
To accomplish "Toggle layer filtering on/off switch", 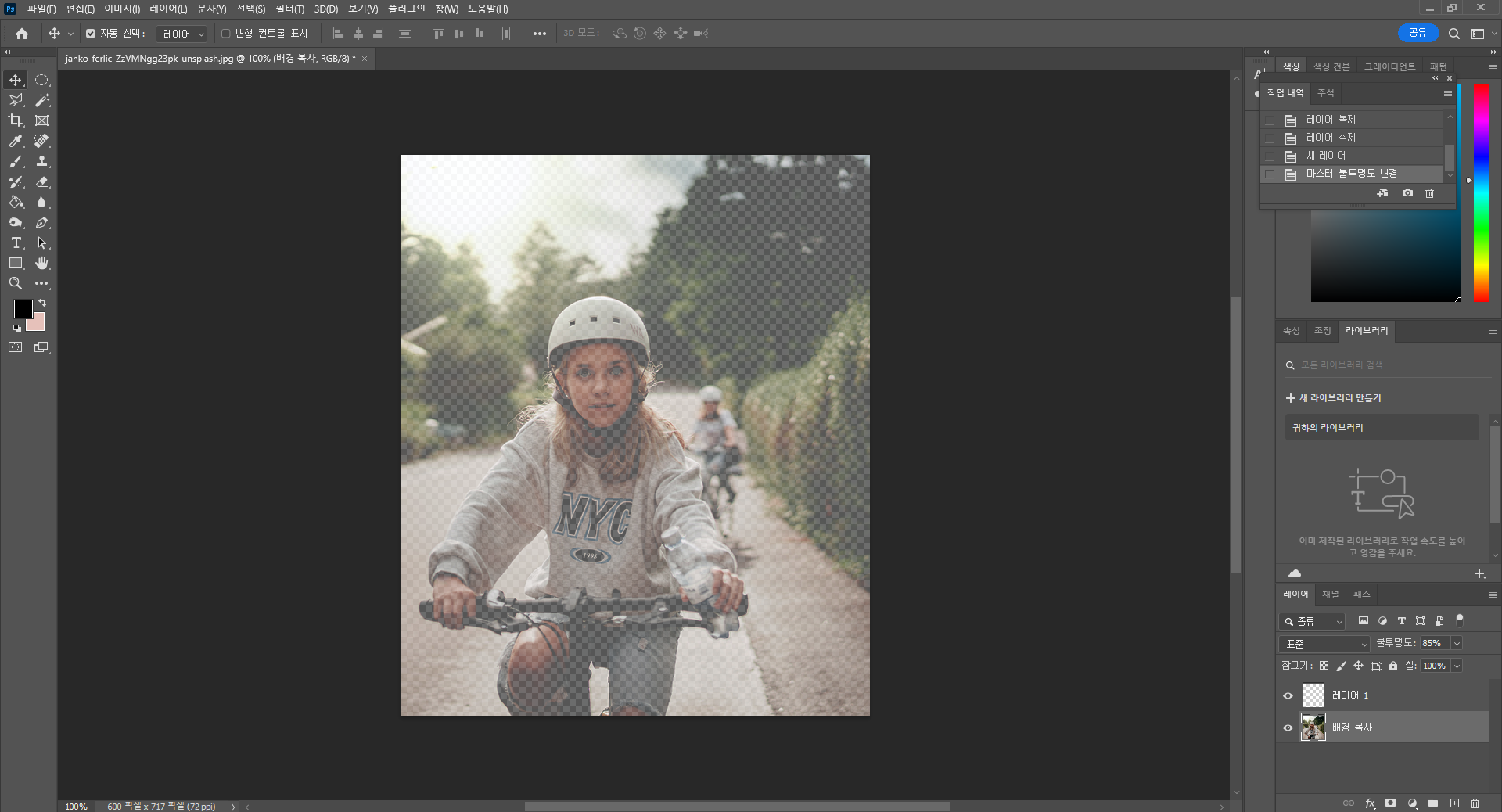I will tap(1459, 620).
